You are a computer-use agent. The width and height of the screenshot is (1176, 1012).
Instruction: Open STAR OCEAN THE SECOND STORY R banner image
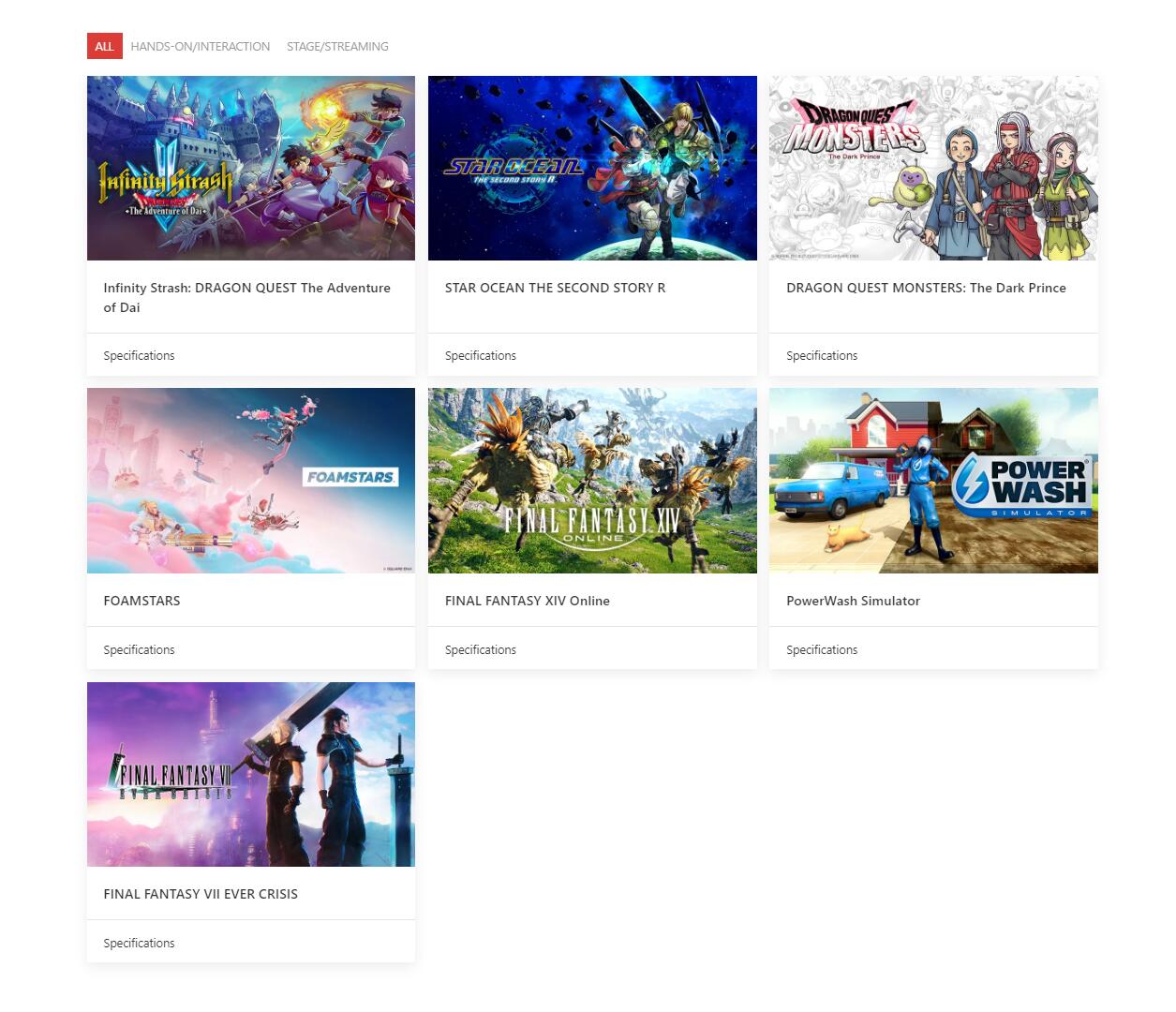(x=592, y=168)
